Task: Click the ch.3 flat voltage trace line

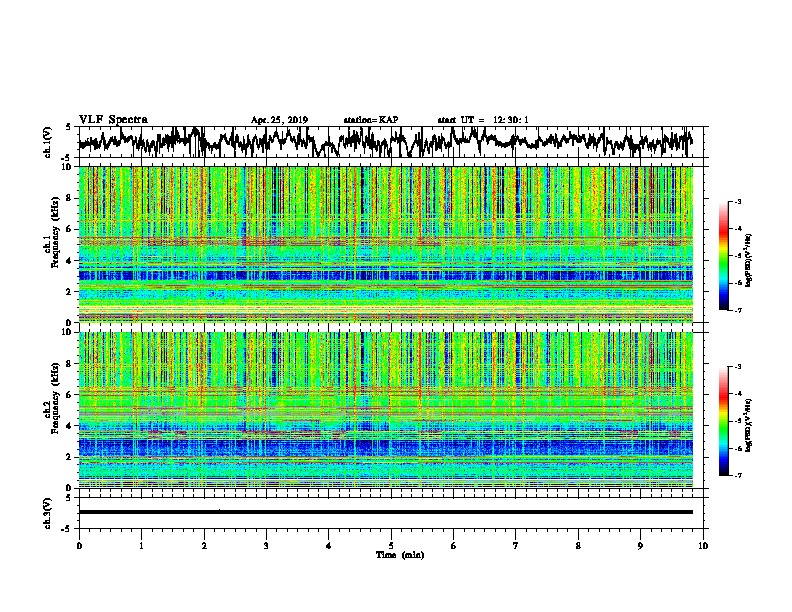Action: (385, 512)
